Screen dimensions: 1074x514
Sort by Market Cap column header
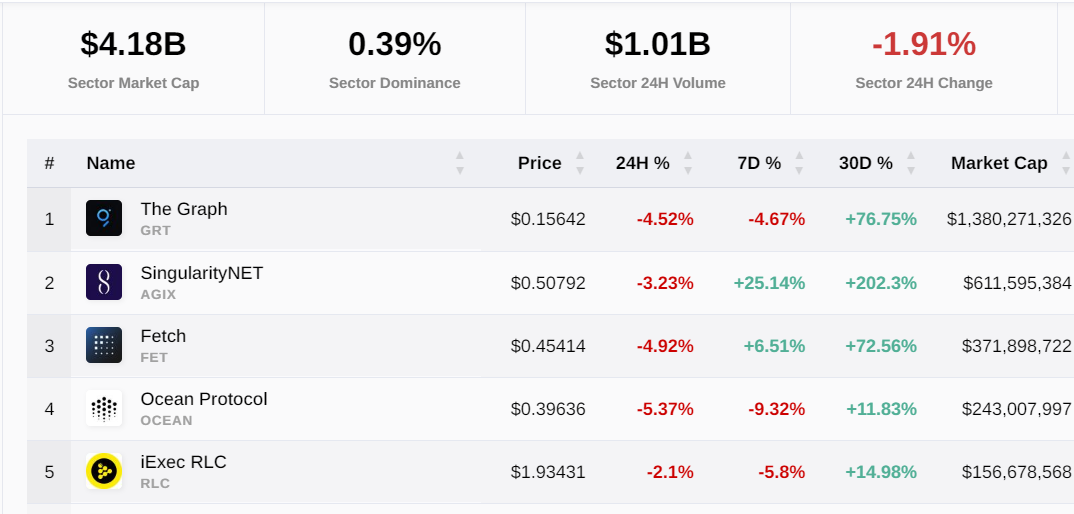click(x=999, y=163)
